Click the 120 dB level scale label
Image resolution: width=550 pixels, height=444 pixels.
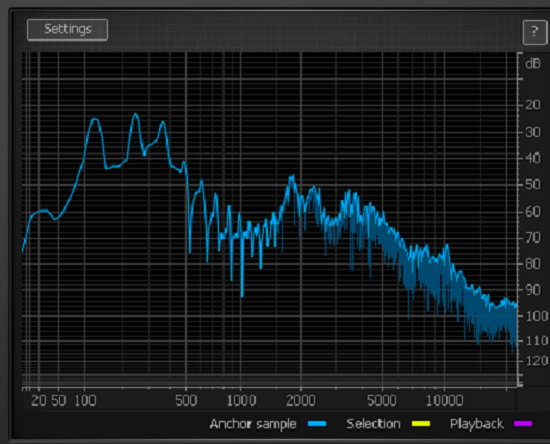pyautogui.click(x=537, y=361)
